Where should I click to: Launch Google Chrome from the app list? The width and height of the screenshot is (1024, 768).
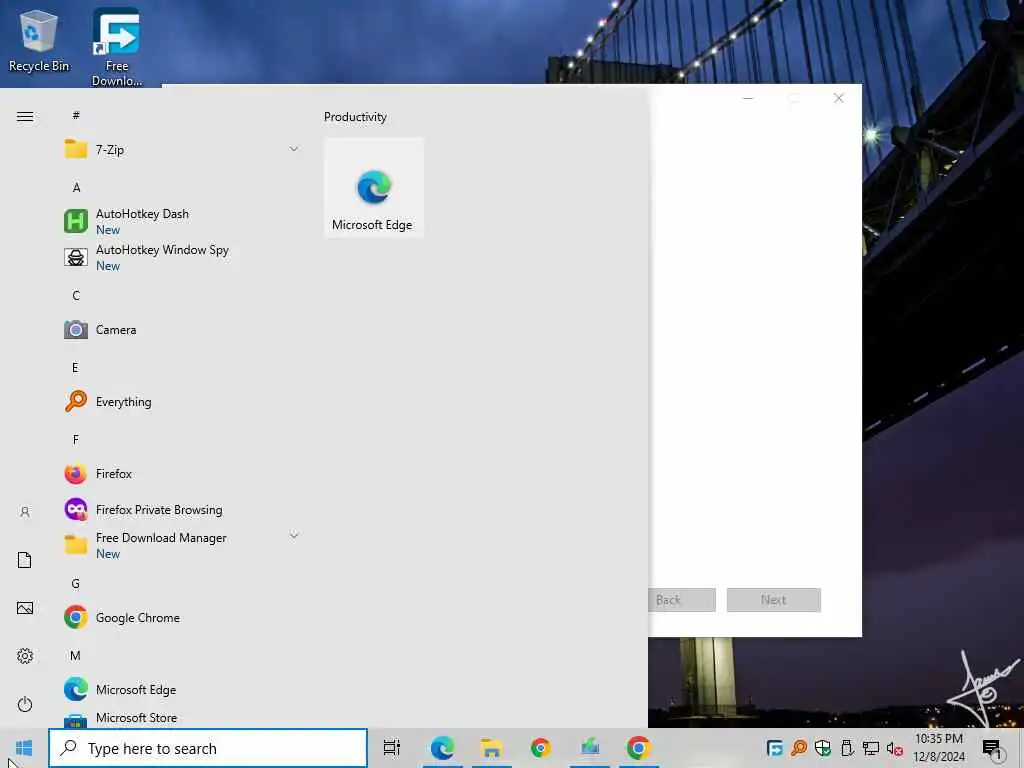182,617
